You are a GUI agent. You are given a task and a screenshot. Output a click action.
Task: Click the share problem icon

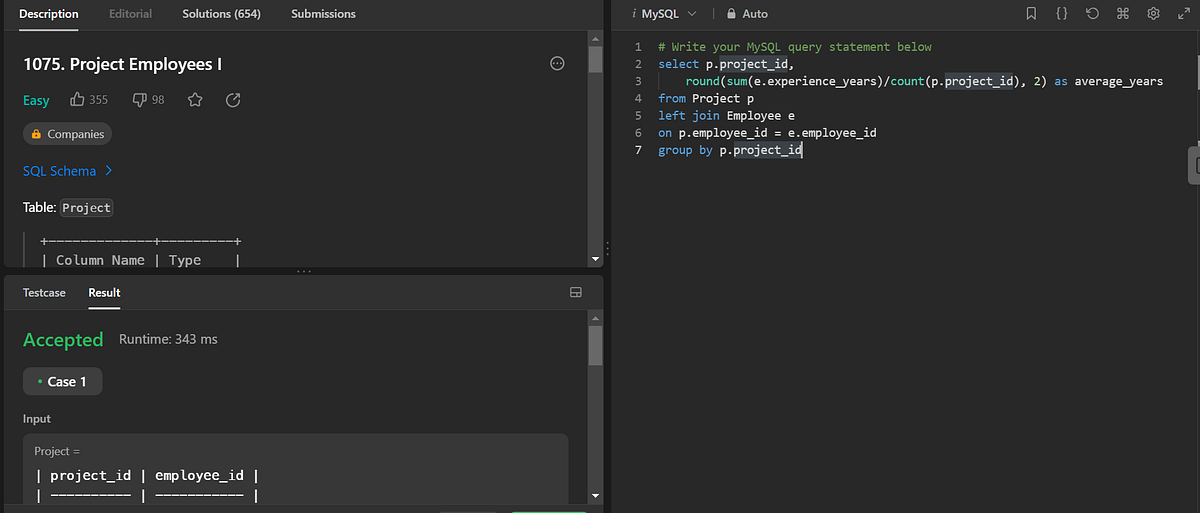[233, 100]
